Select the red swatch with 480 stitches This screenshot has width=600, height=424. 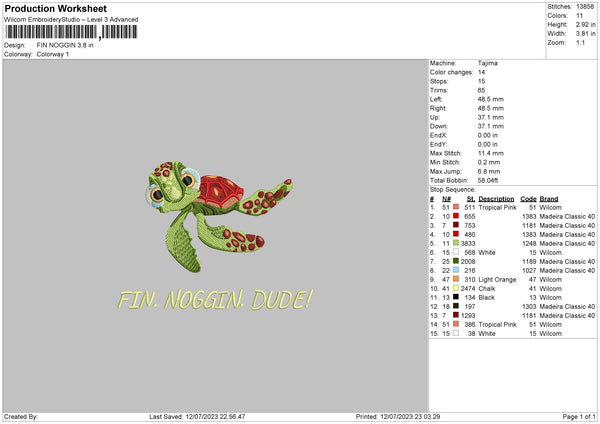coord(456,234)
